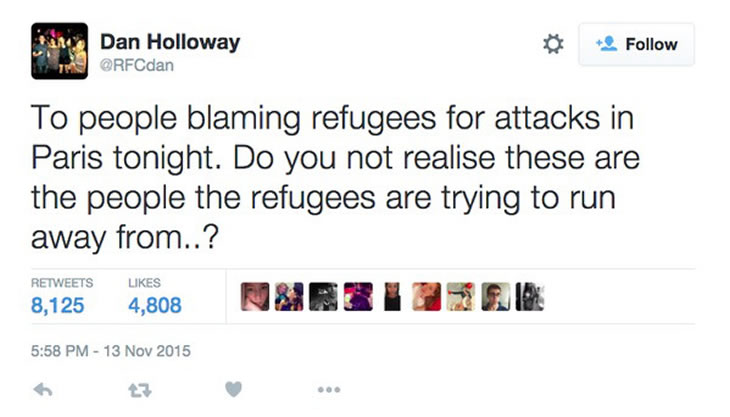Click the reply arrow icon
730x417 pixels.
(x=43, y=389)
